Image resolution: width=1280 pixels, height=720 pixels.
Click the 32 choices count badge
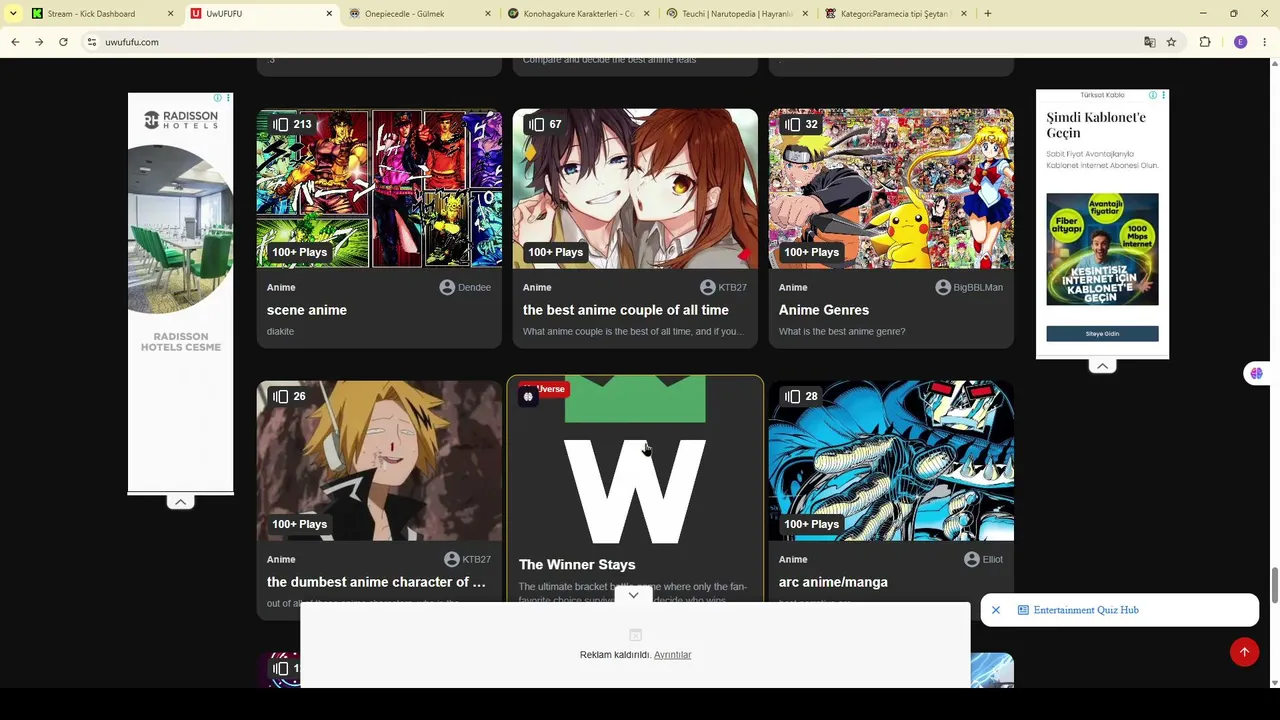point(801,125)
